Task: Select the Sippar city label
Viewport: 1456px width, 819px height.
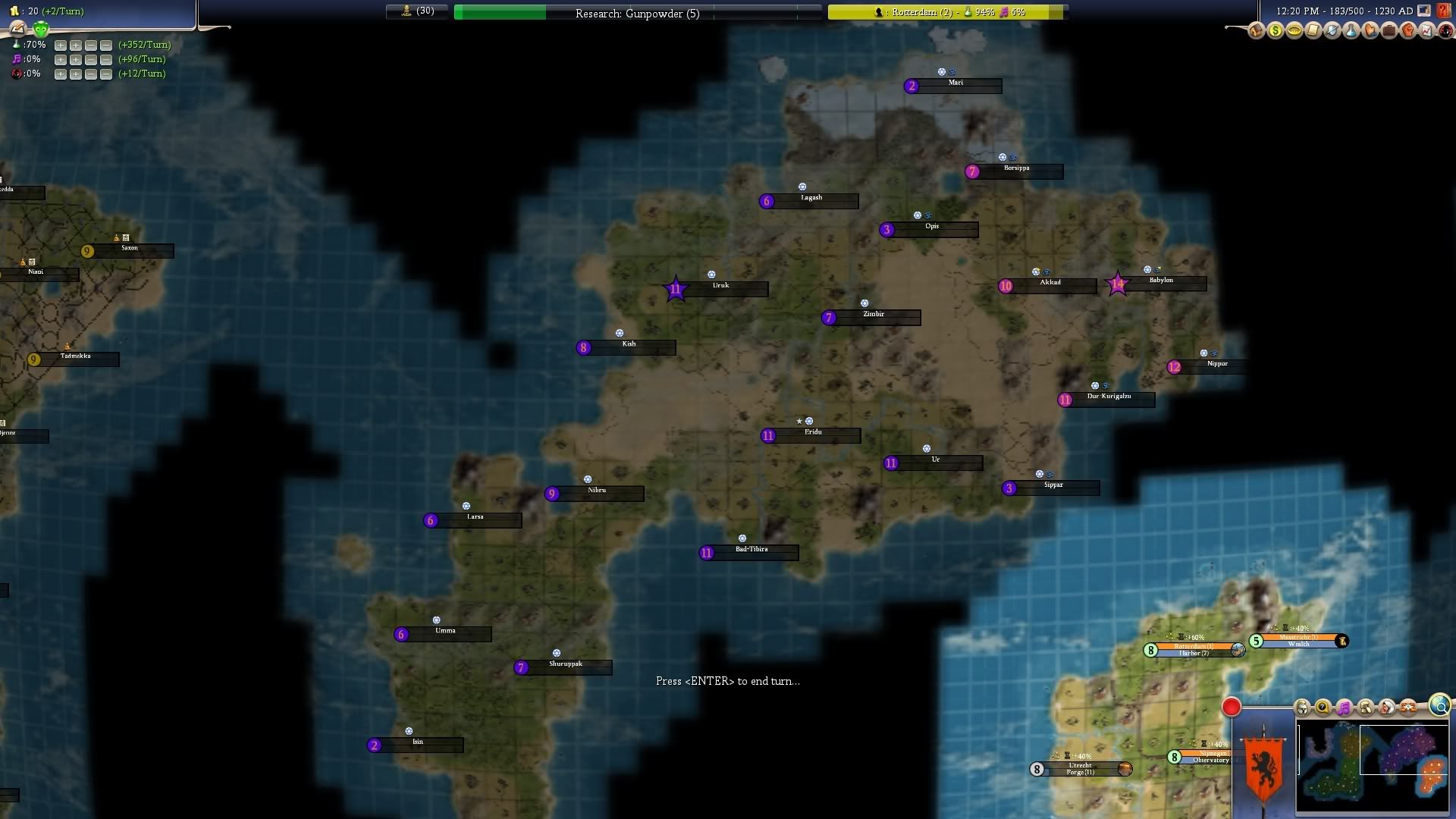Action: pyautogui.click(x=1050, y=488)
